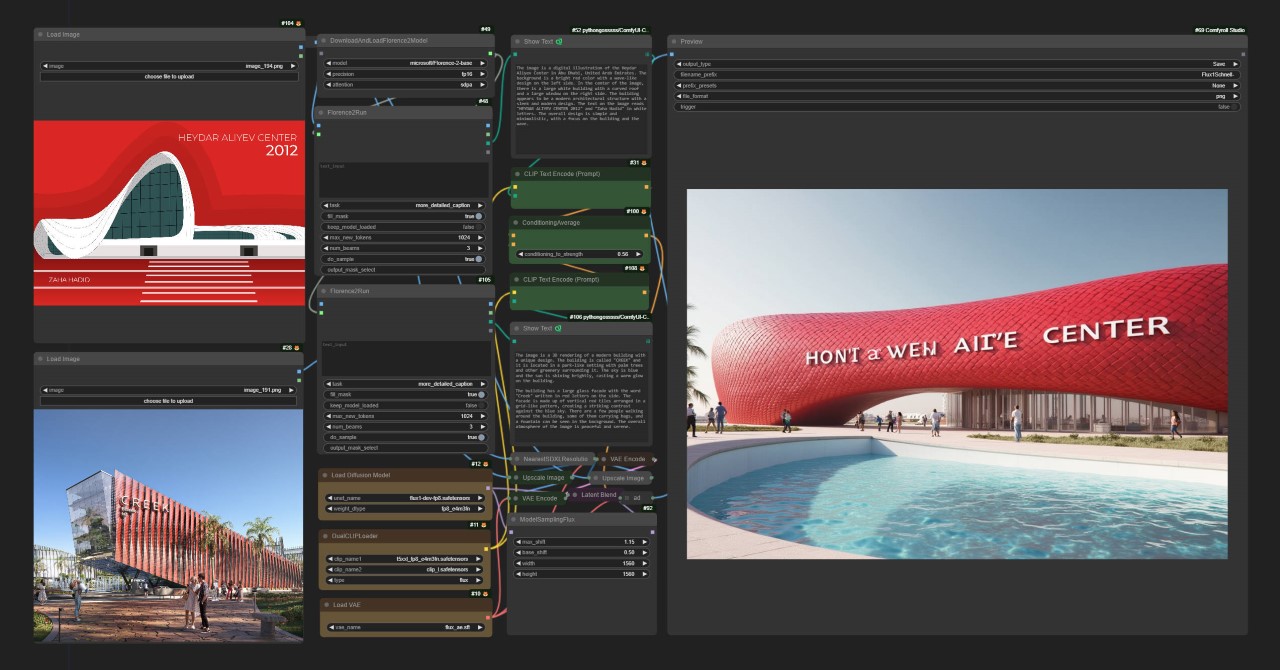Collapse the Preview node via its title dot

point(674,42)
